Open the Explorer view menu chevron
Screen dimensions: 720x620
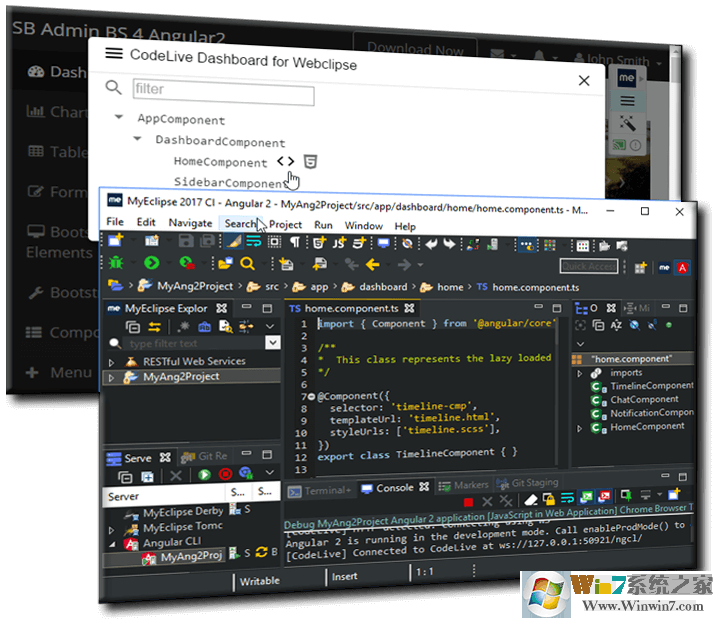coord(270,327)
